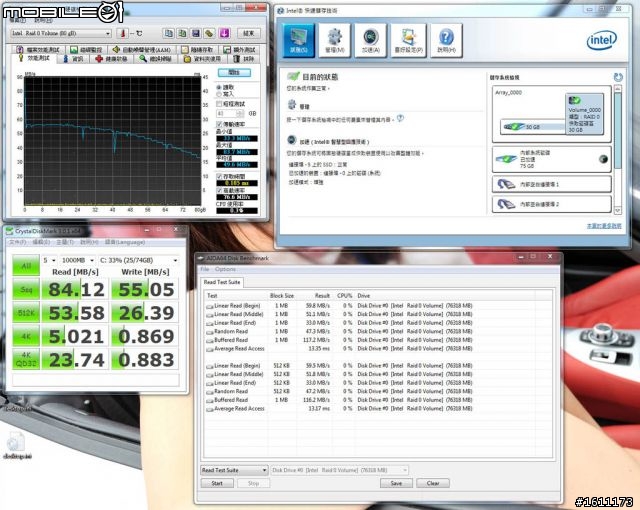Click the CrystalDiskMark title bar app icon
Image resolution: width=640 pixels, height=510 pixels.
click(x=9, y=231)
